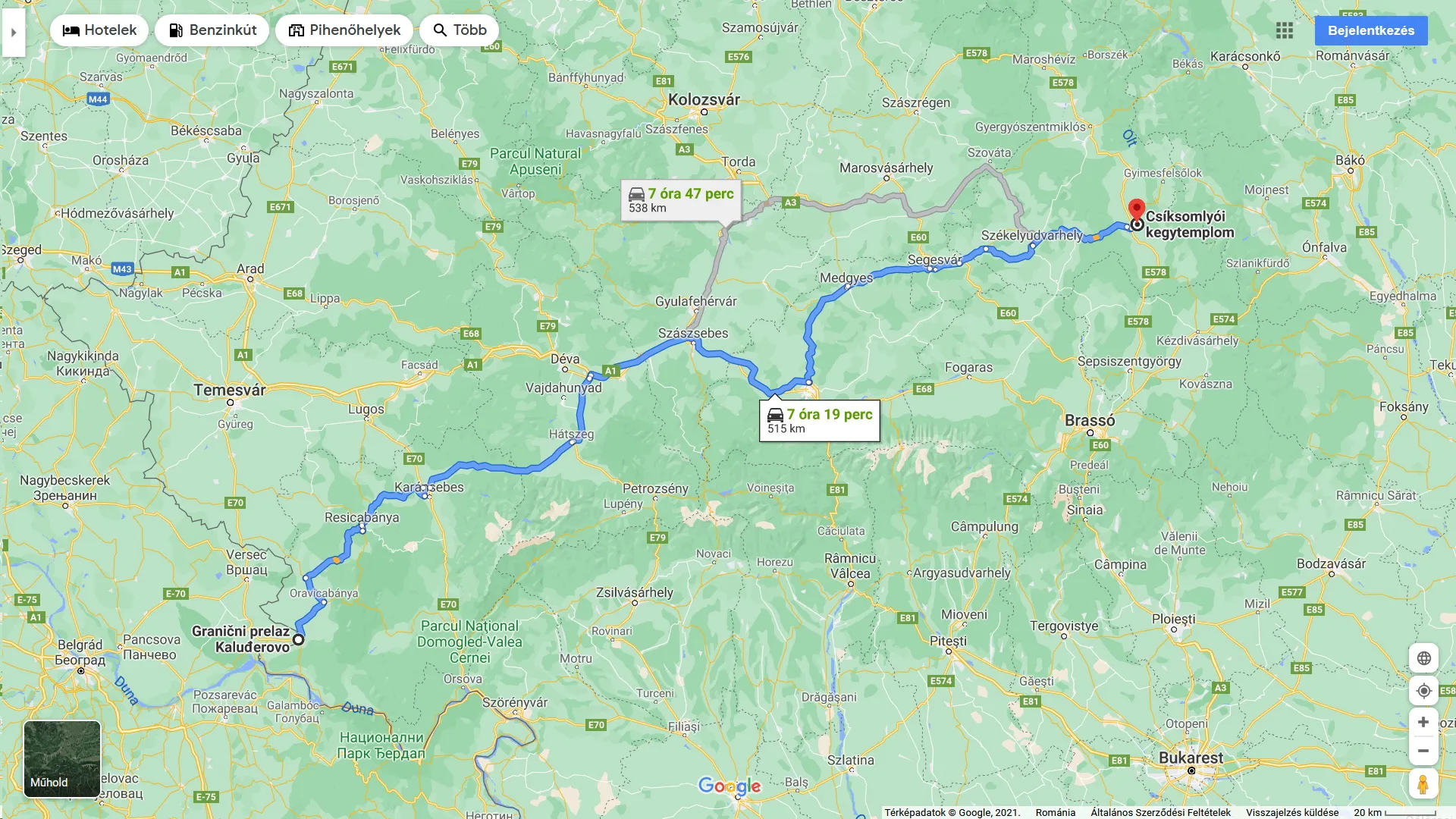Open the Több search options
The image size is (1456, 819).
(460, 30)
